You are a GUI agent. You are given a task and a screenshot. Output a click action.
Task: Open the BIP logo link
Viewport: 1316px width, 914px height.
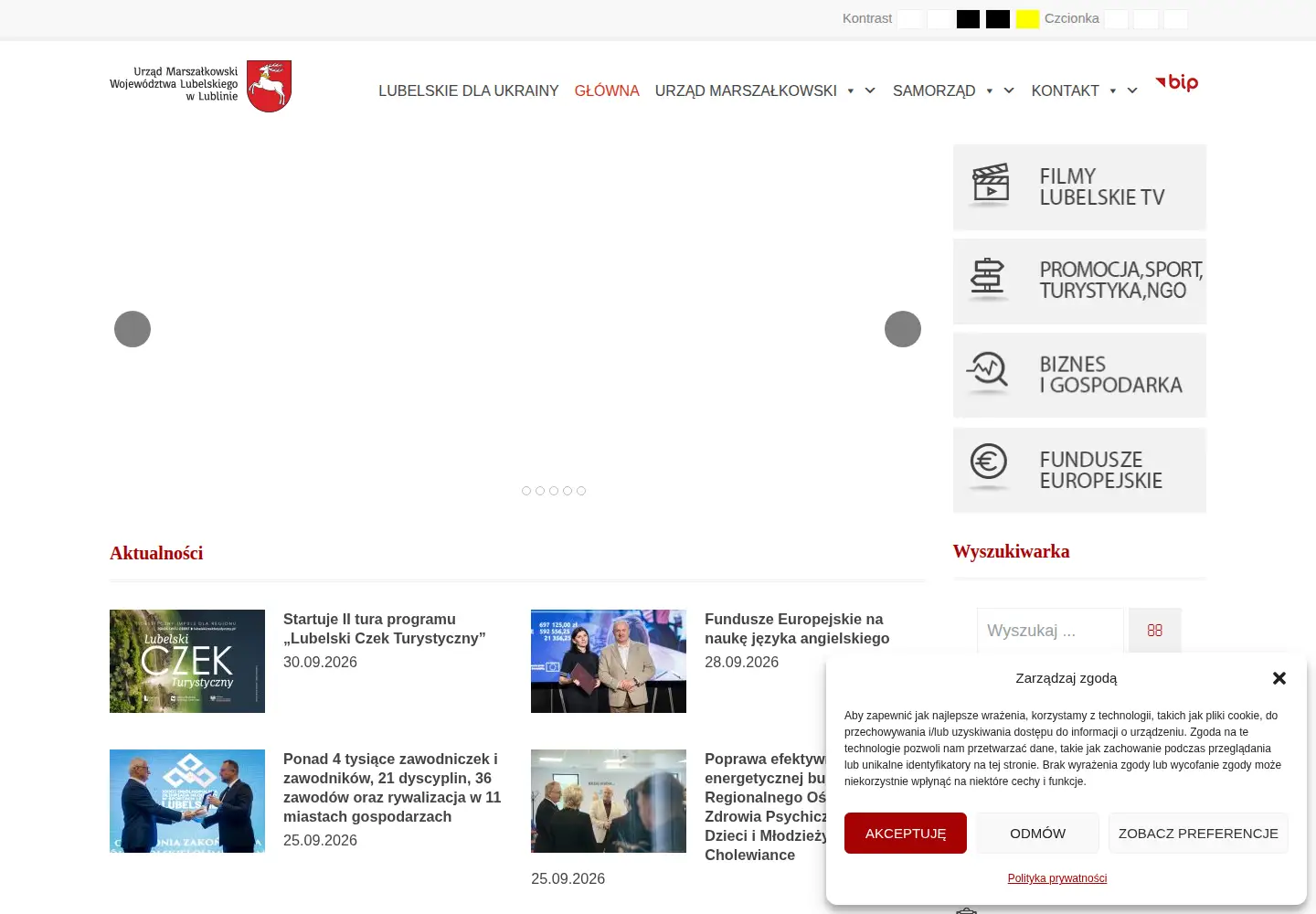(1177, 82)
